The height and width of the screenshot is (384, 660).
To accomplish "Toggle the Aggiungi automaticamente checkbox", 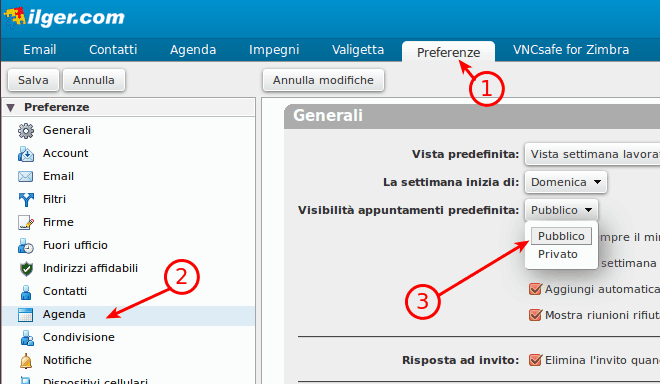I will point(535,289).
